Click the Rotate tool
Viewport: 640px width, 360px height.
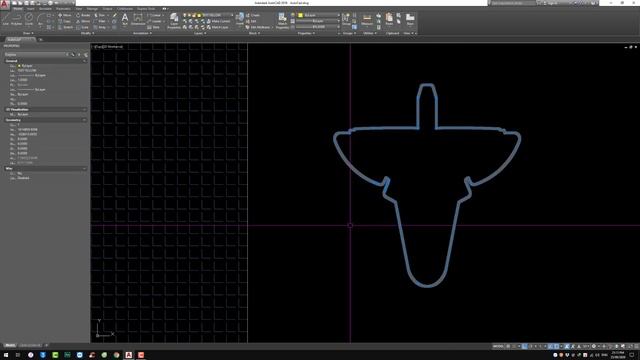coord(83,15)
